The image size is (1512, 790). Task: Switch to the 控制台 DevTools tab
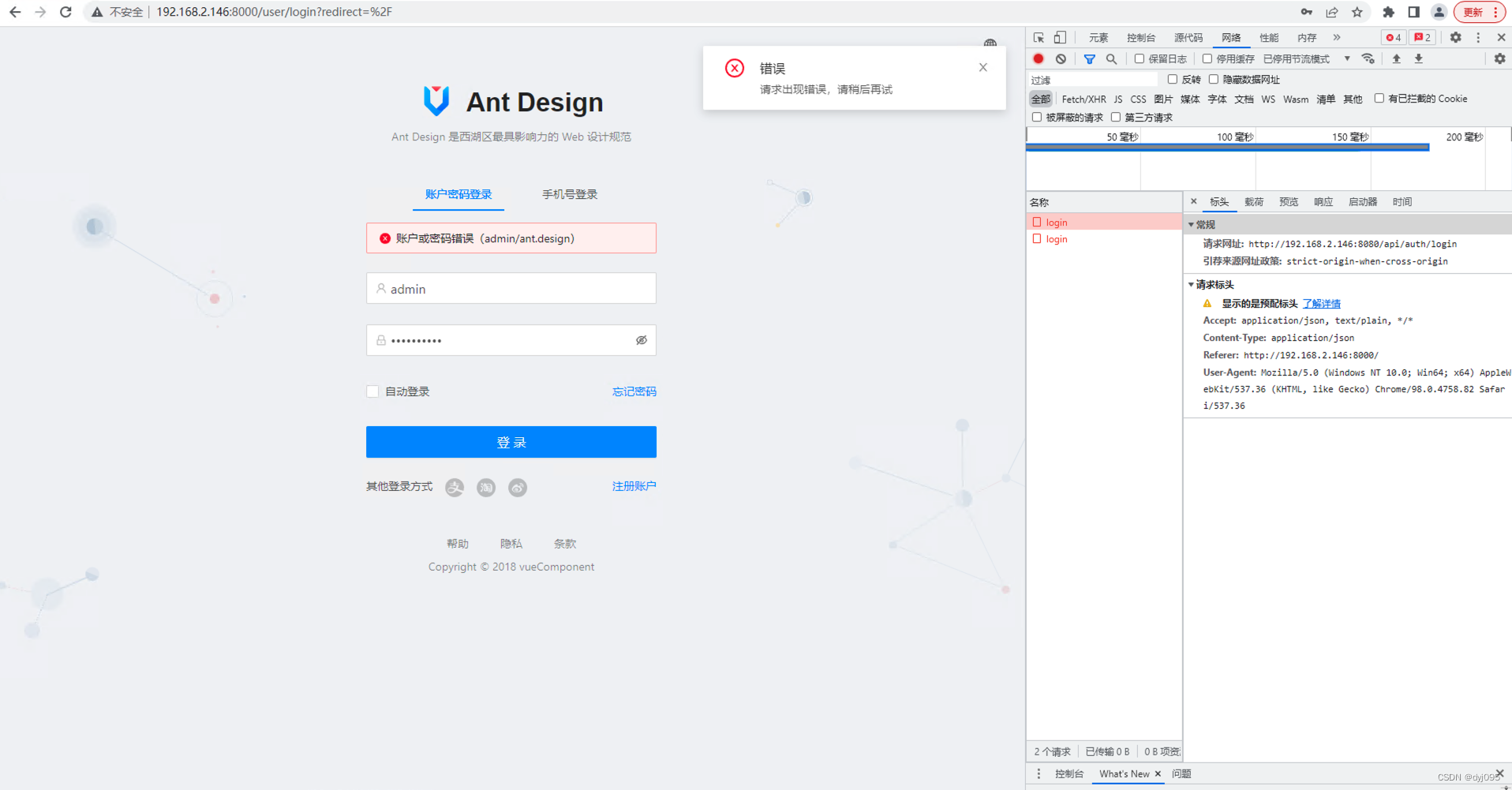click(1141, 37)
